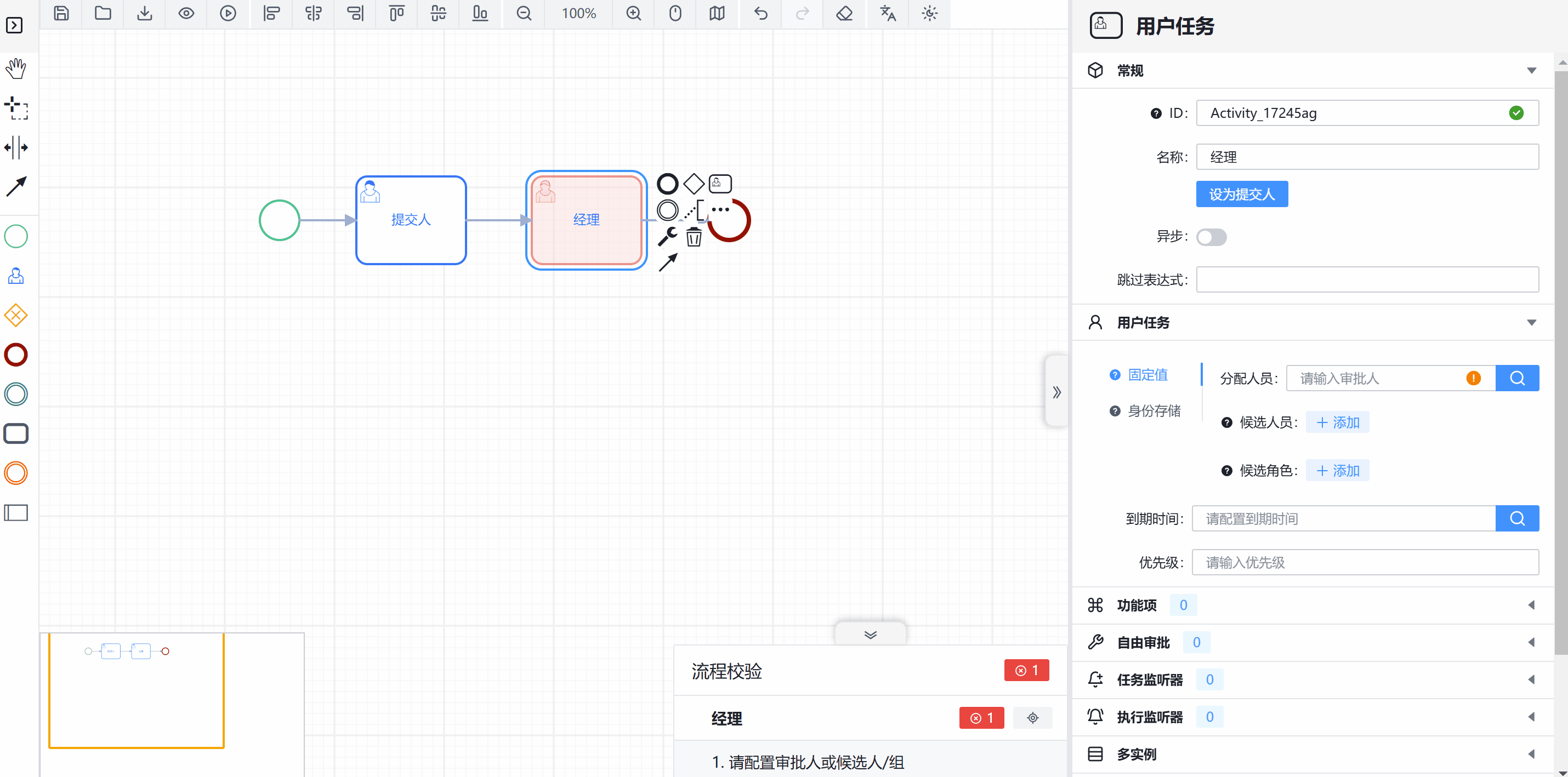Image resolution: width=1568 pixels, height=777 pixels.
Task: Add a candidate role via 候选角色 添加
Action: (x=1337, y=470)
